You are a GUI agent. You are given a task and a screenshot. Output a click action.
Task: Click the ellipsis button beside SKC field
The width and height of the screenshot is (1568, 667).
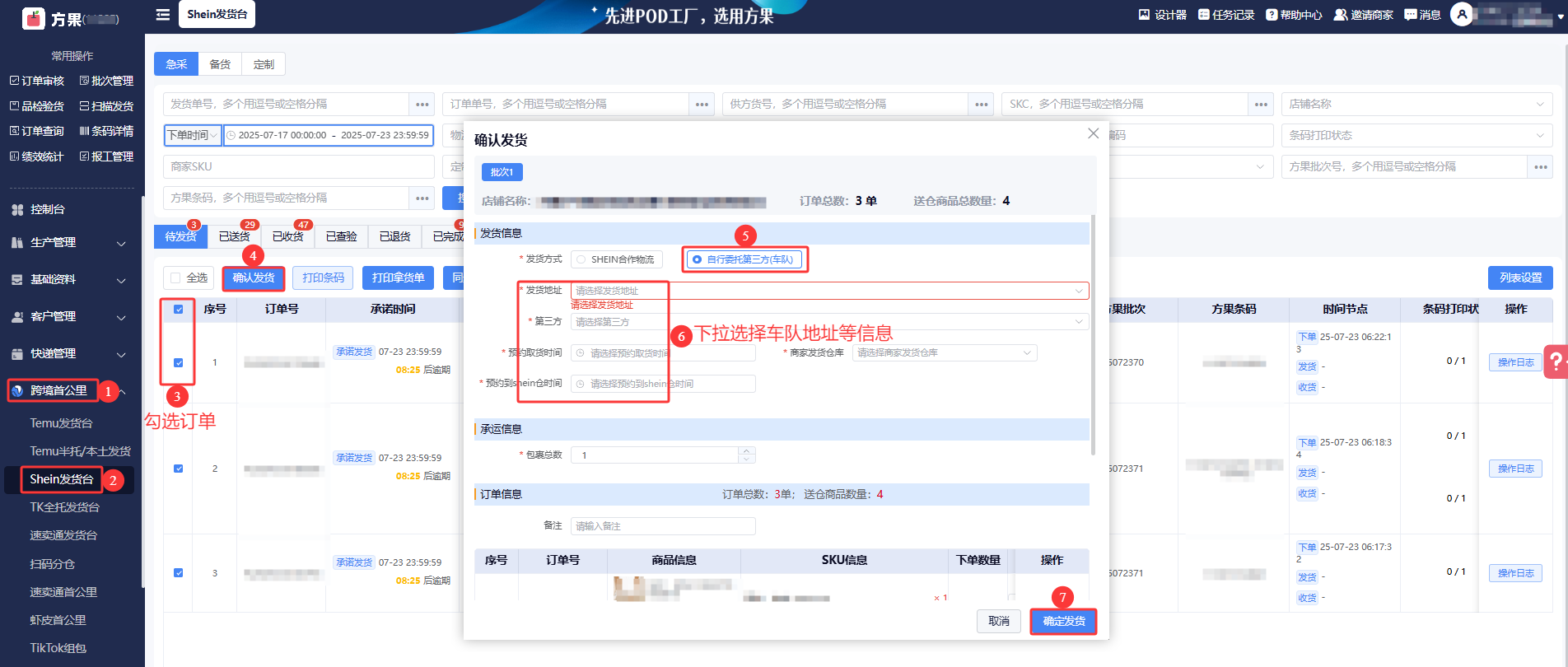(x=1261, y=105)
